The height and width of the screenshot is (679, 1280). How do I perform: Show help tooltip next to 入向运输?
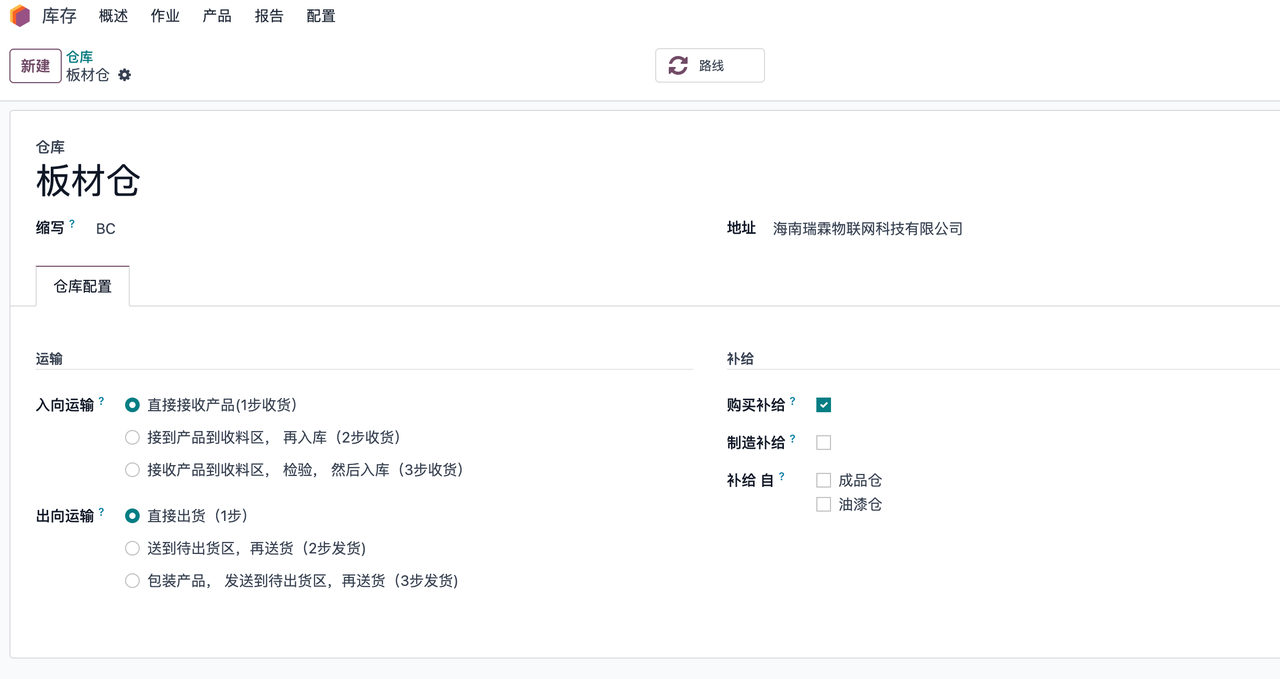(x=101, y=400)
